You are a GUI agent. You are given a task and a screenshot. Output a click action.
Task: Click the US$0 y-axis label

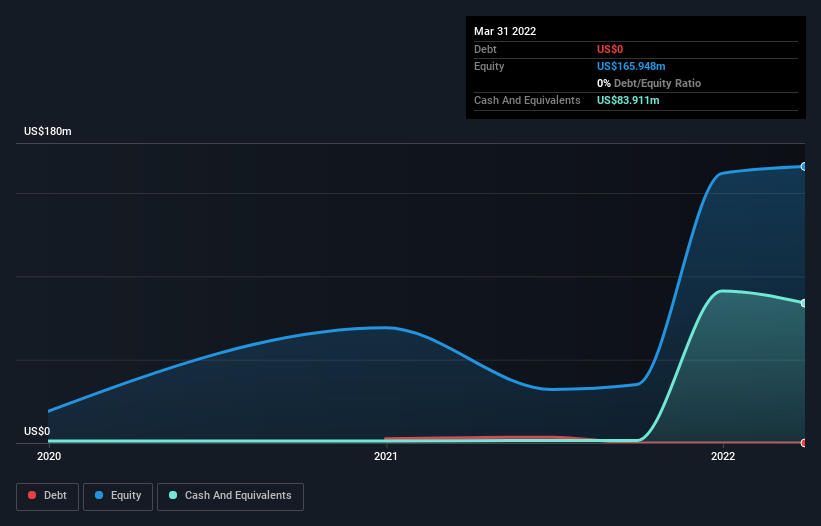point(37,431)
